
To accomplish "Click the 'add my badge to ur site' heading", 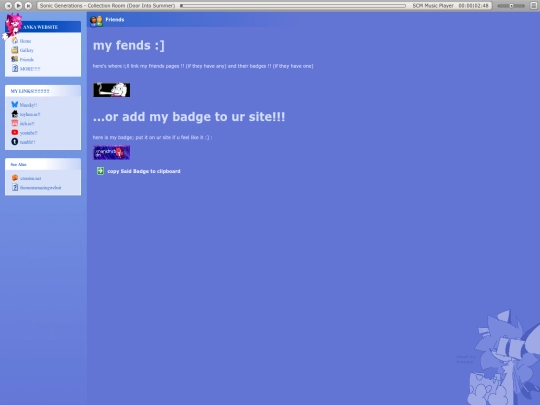I will coord(189,117).
